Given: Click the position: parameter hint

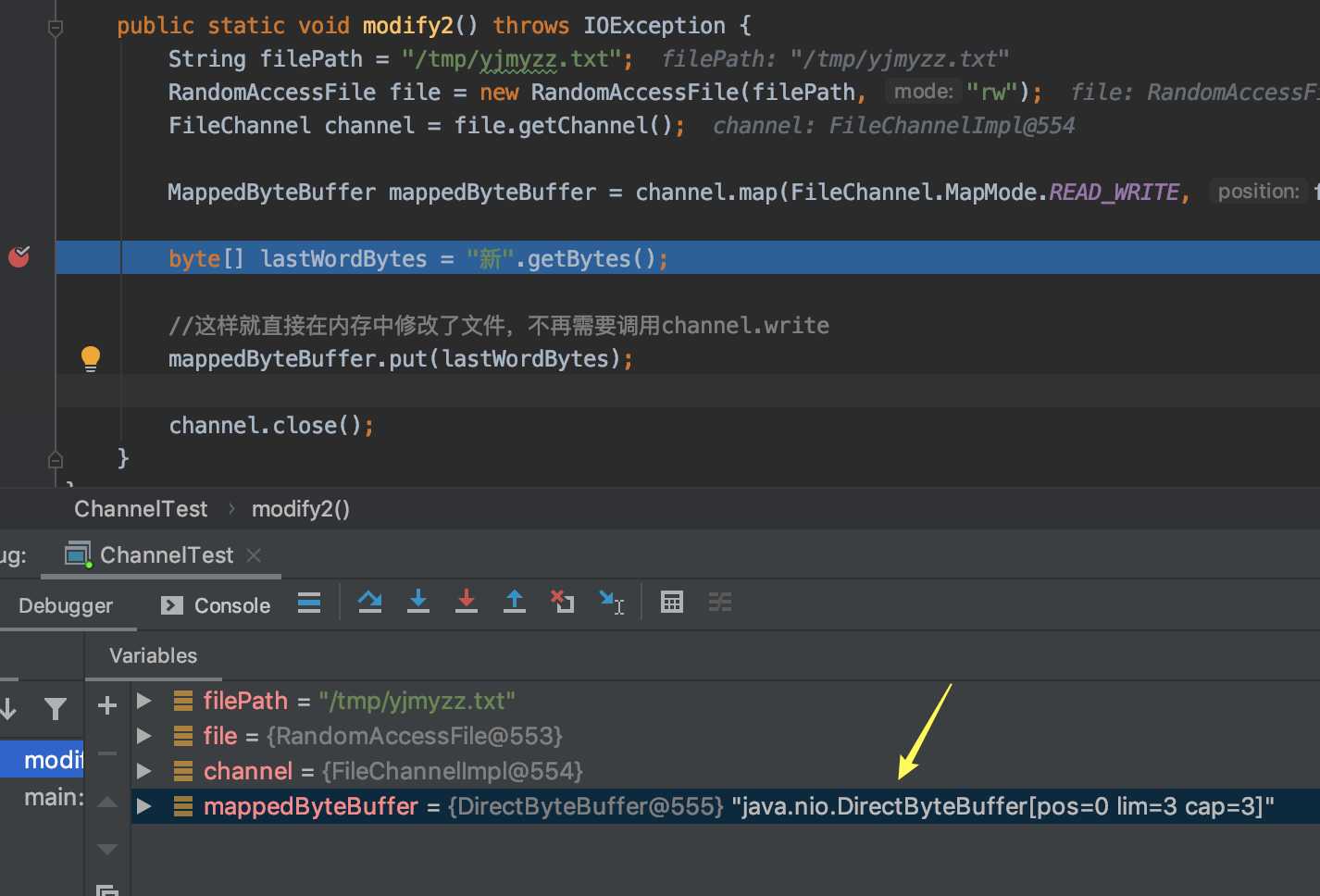Looking at the screenshot, I should tap(1258, 192).
